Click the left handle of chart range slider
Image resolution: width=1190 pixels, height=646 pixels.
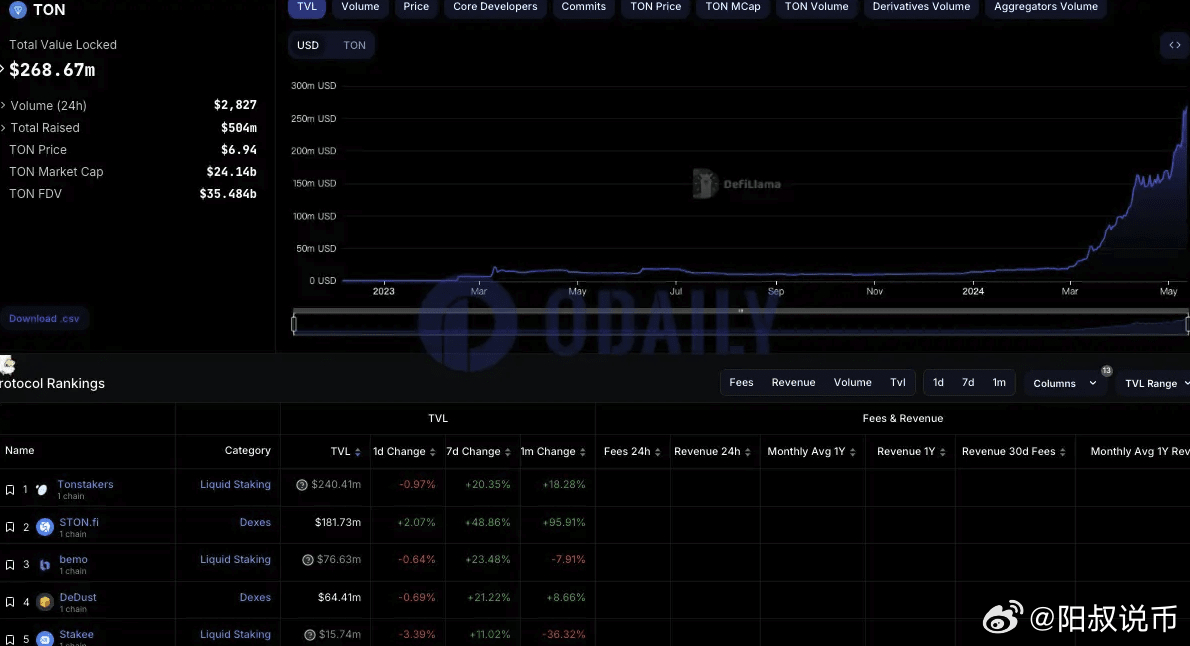[294, 324]
